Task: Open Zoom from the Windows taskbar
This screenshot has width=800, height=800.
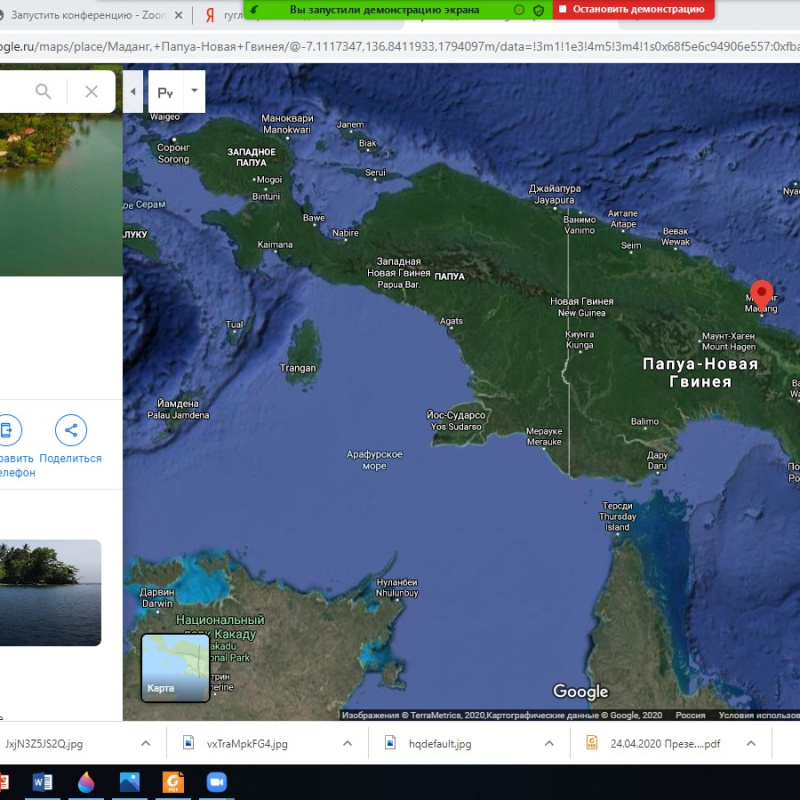Action: point(216,782)
